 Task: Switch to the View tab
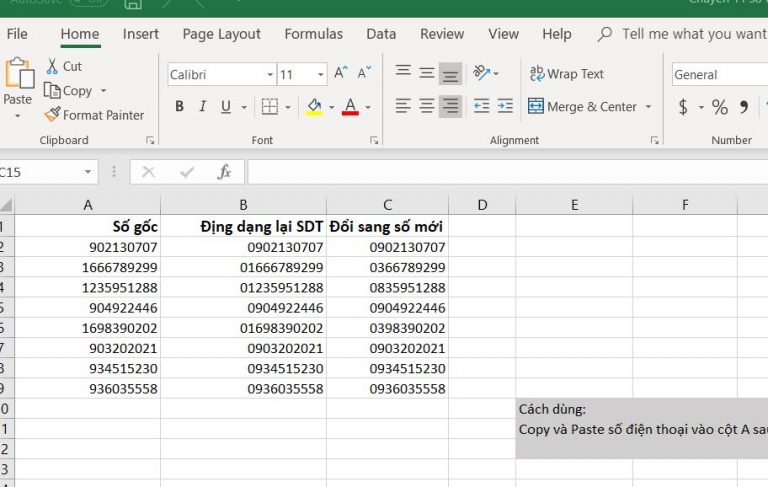pos(503,34)
